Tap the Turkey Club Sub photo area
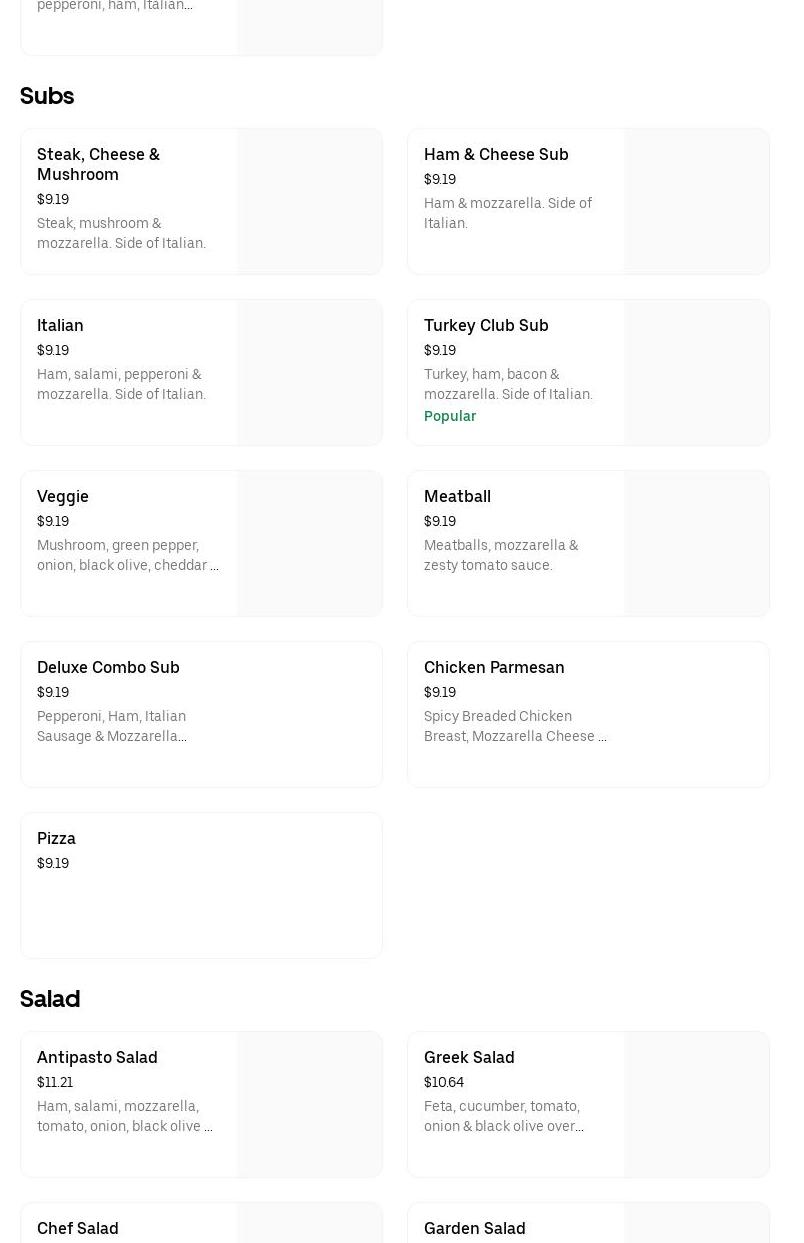The image size is (804, 1243). coord(696,372)
